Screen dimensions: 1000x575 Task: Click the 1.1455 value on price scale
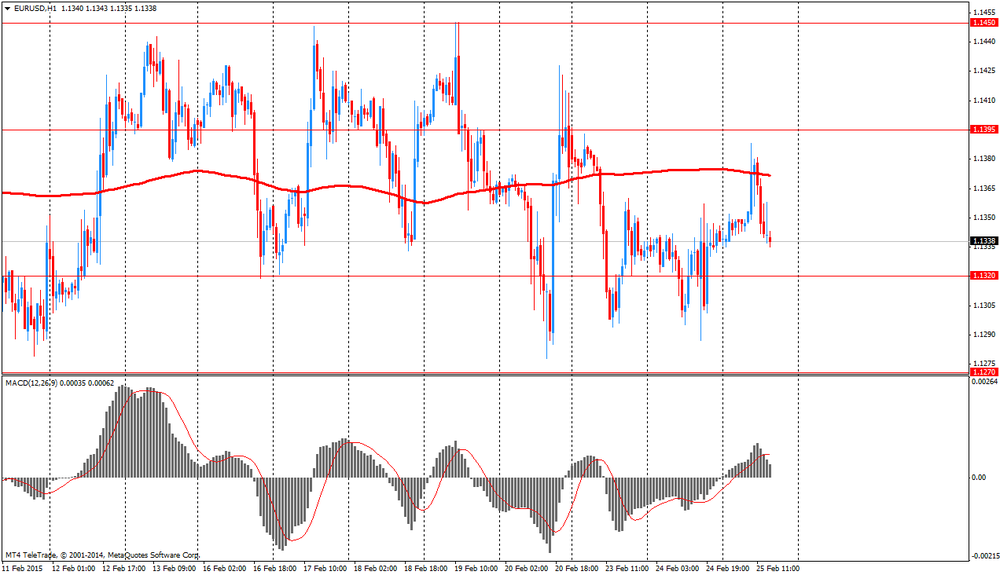(x=984, y=12)
